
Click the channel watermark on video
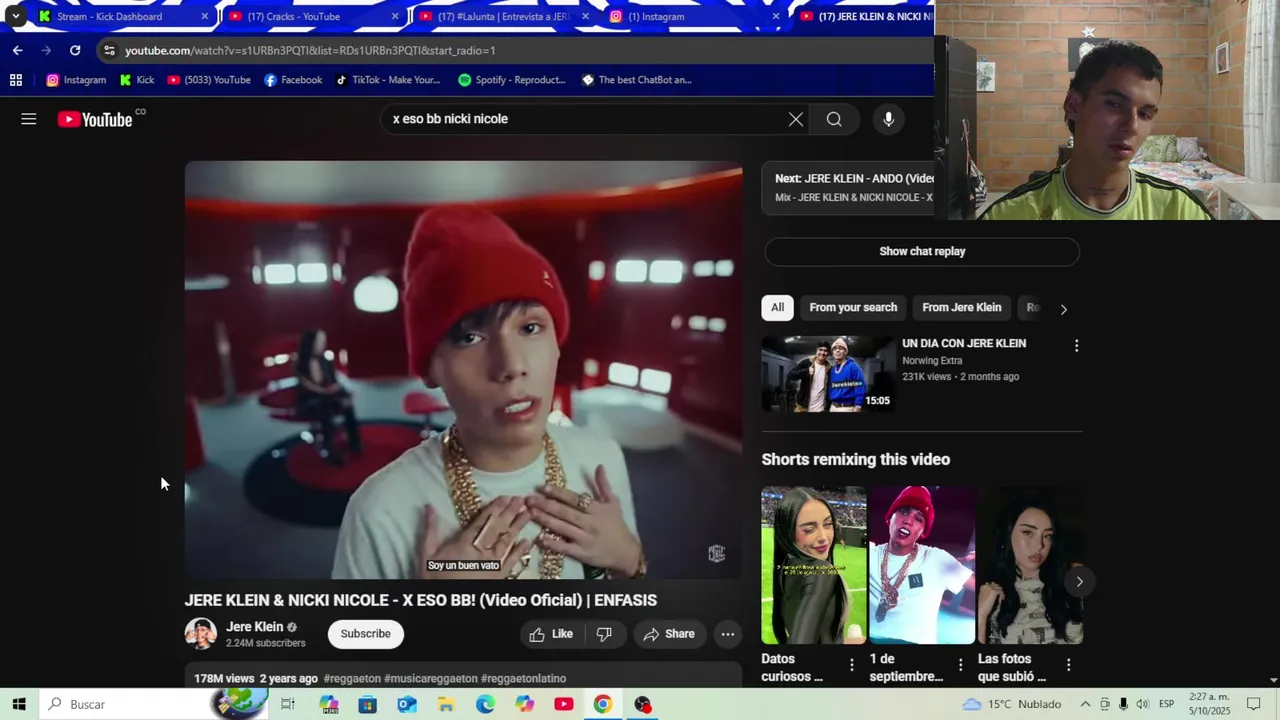[x=716, y=554]
